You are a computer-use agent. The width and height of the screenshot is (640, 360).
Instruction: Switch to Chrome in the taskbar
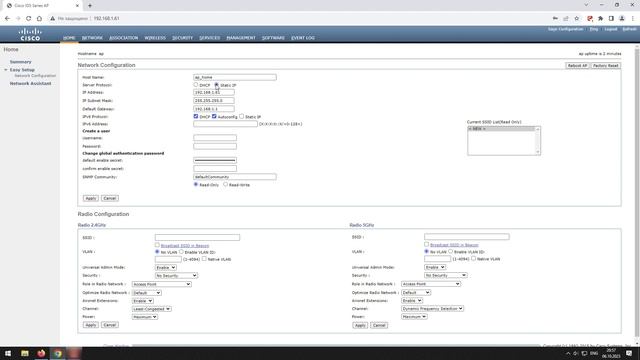[58, 353]
